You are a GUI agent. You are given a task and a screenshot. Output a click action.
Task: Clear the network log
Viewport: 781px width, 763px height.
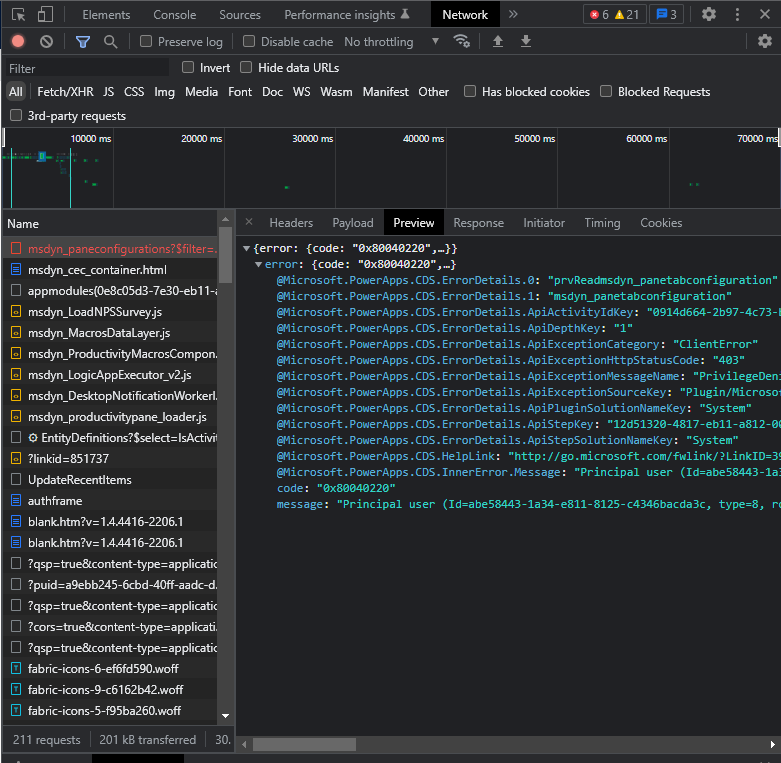point(46,41)
